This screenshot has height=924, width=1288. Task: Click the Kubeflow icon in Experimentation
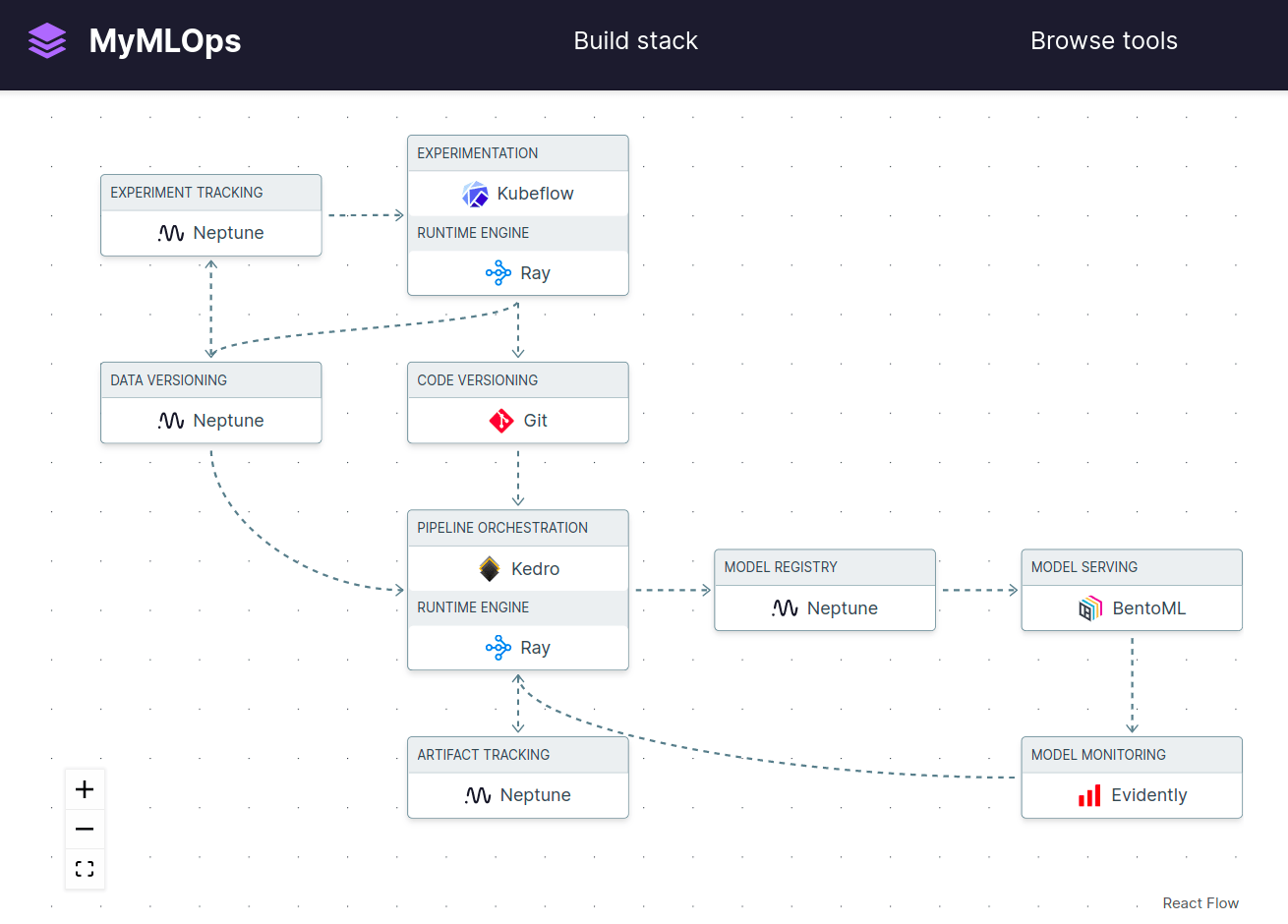coord(475,195)
